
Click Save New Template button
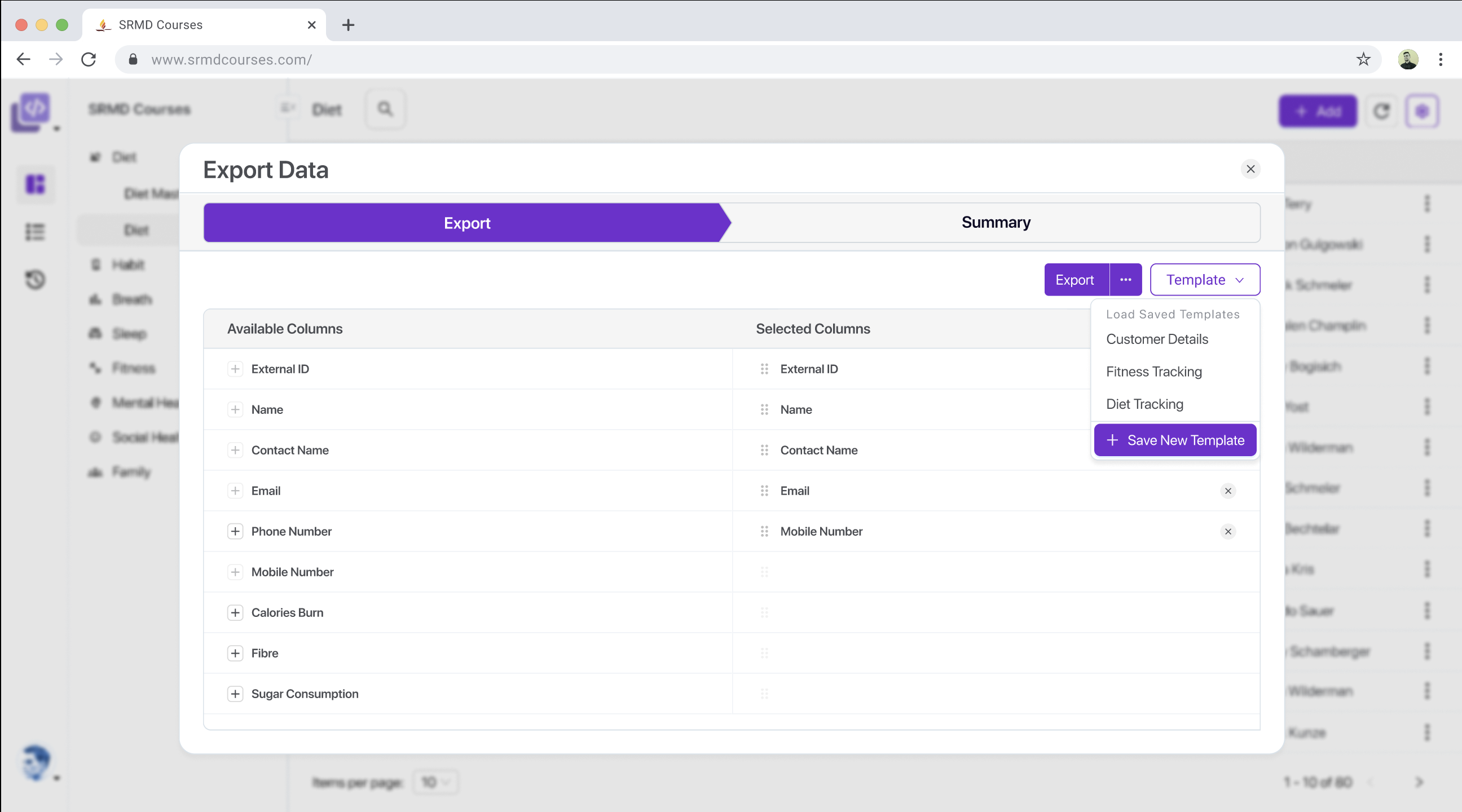click(1174, 440)
